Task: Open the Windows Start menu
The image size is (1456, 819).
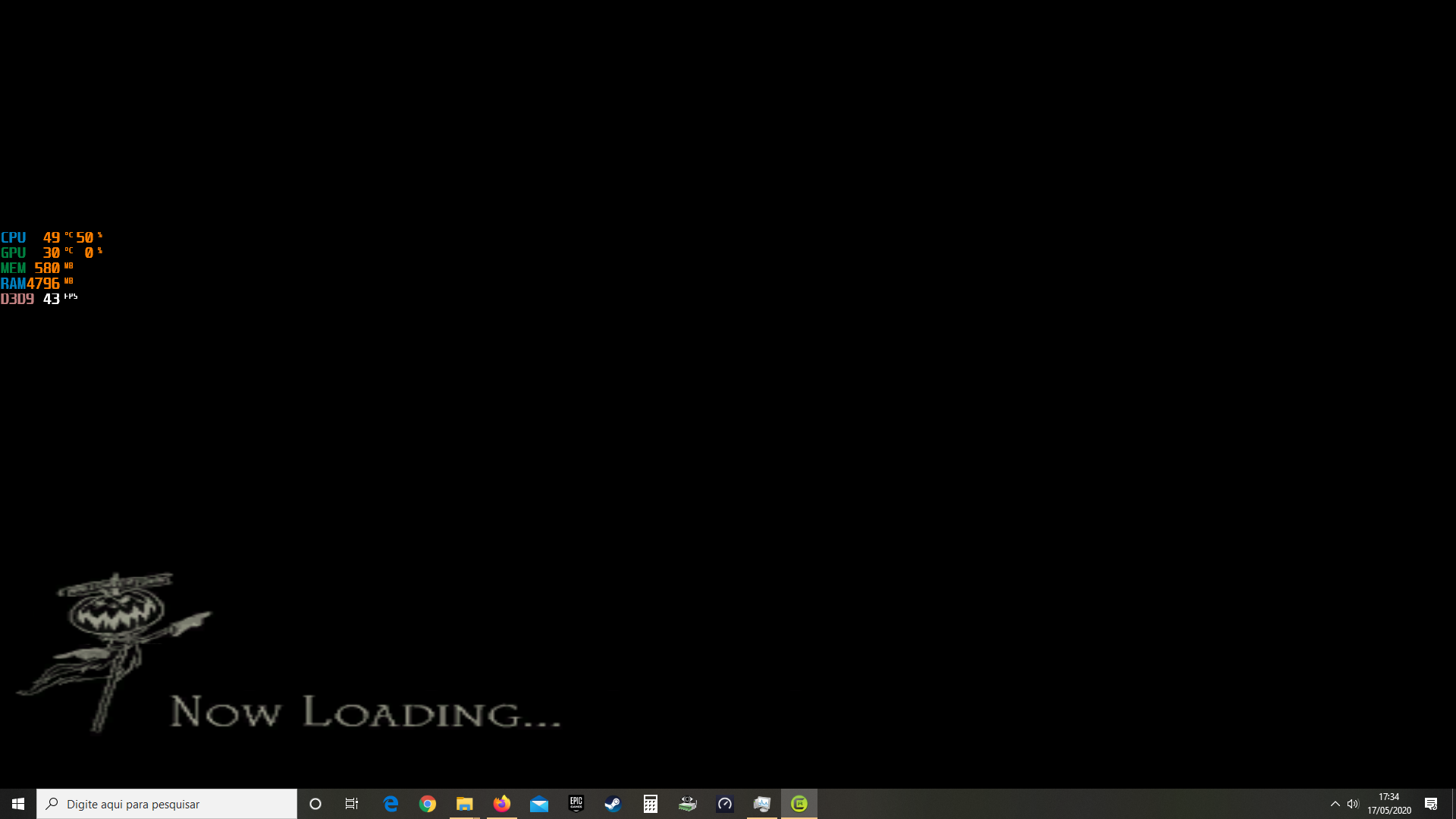Action: (x=18, y=804)
